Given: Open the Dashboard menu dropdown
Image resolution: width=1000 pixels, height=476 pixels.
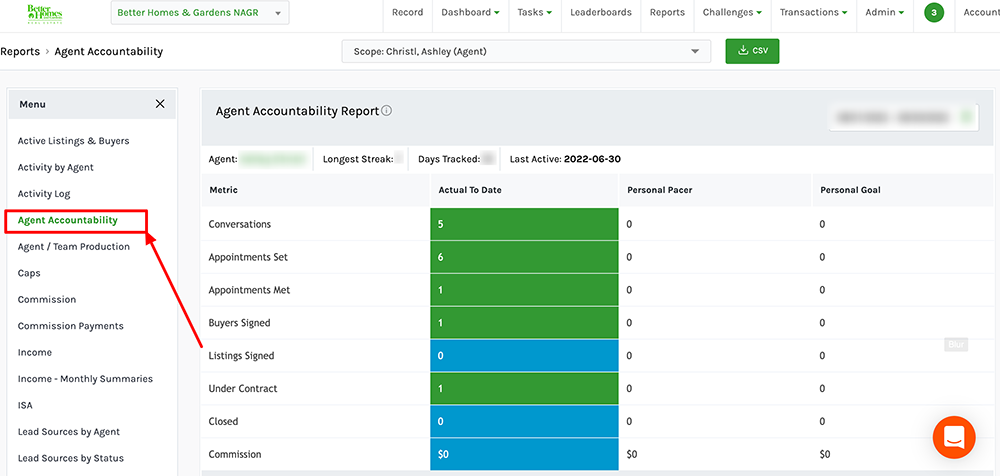Looking at the screenshot, I should tap(470, 13).
